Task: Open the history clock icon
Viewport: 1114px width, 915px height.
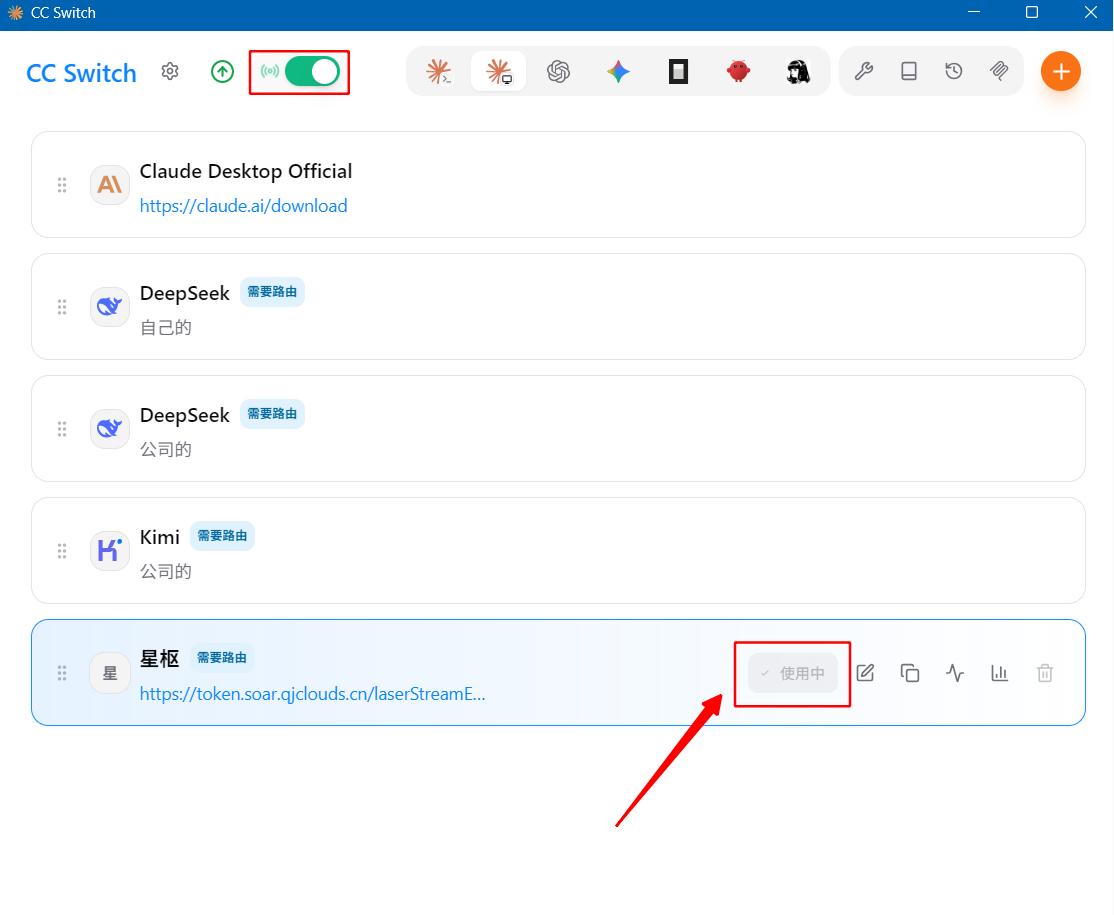Action: tap(953, 71)
